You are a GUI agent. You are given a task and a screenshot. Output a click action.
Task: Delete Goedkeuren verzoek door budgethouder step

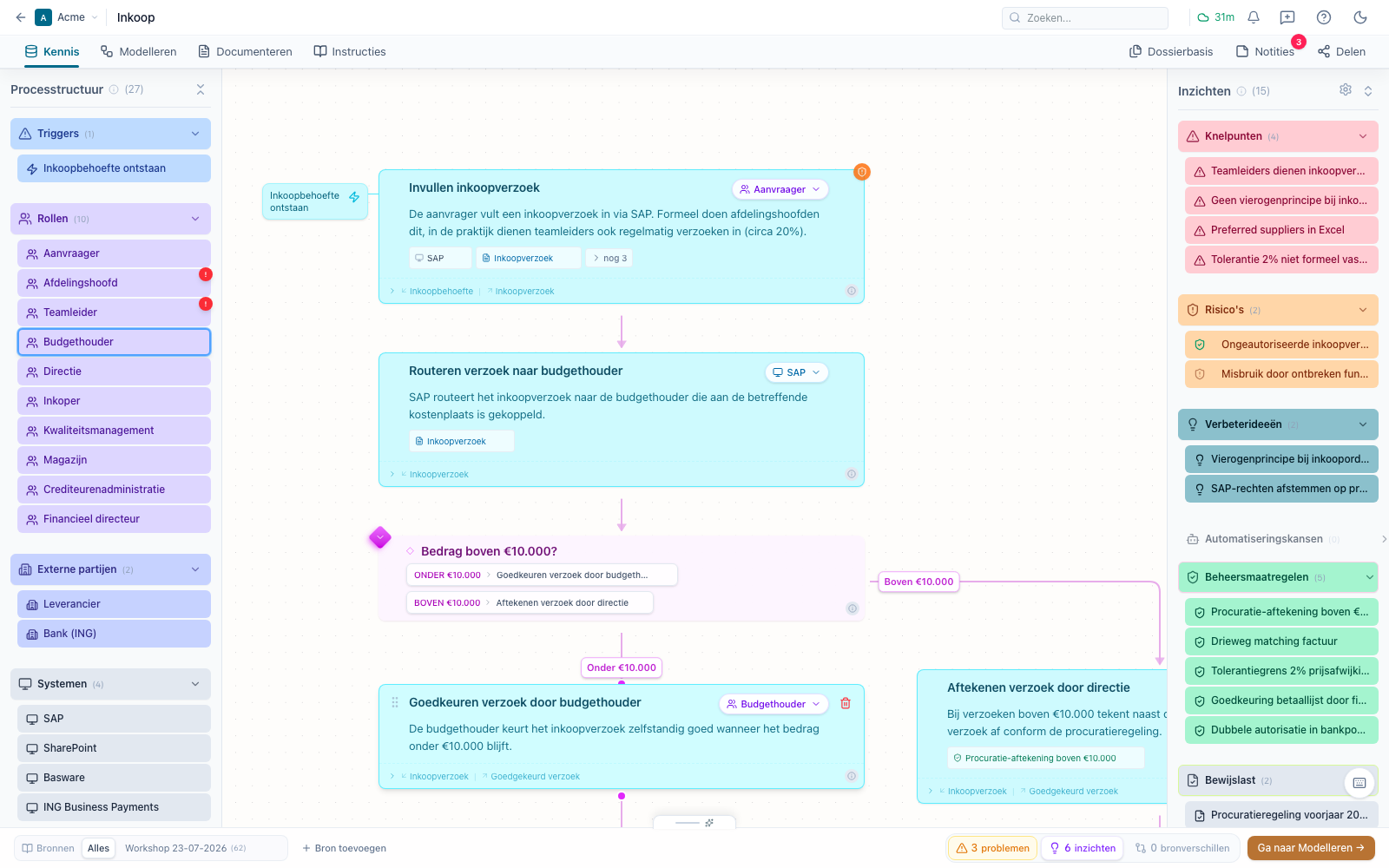point(846,704)
